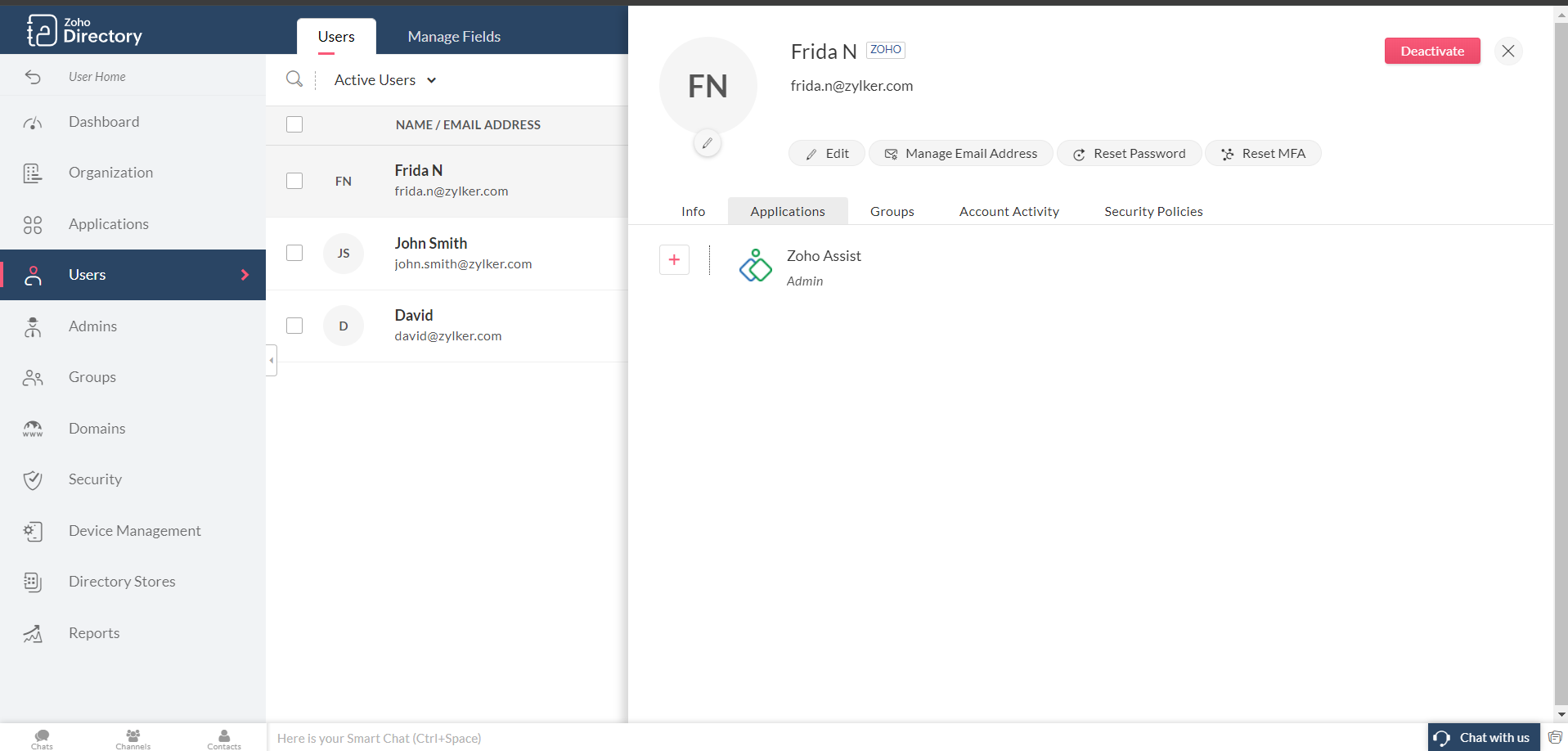Screen dimensions: 1568x751
Task: Open Channels in the bottom bar
Action: [x=133, y=738]
